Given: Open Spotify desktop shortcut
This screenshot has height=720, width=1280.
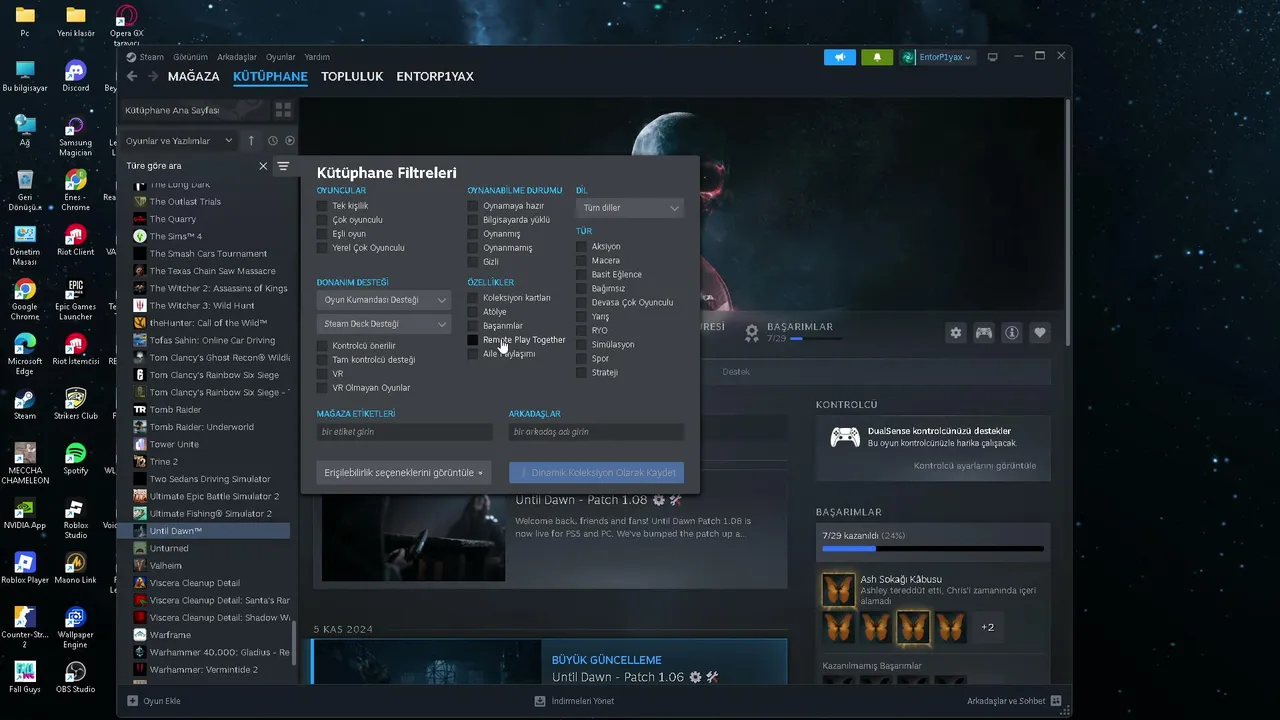Looking at the screenshot, I should point(75,459).
